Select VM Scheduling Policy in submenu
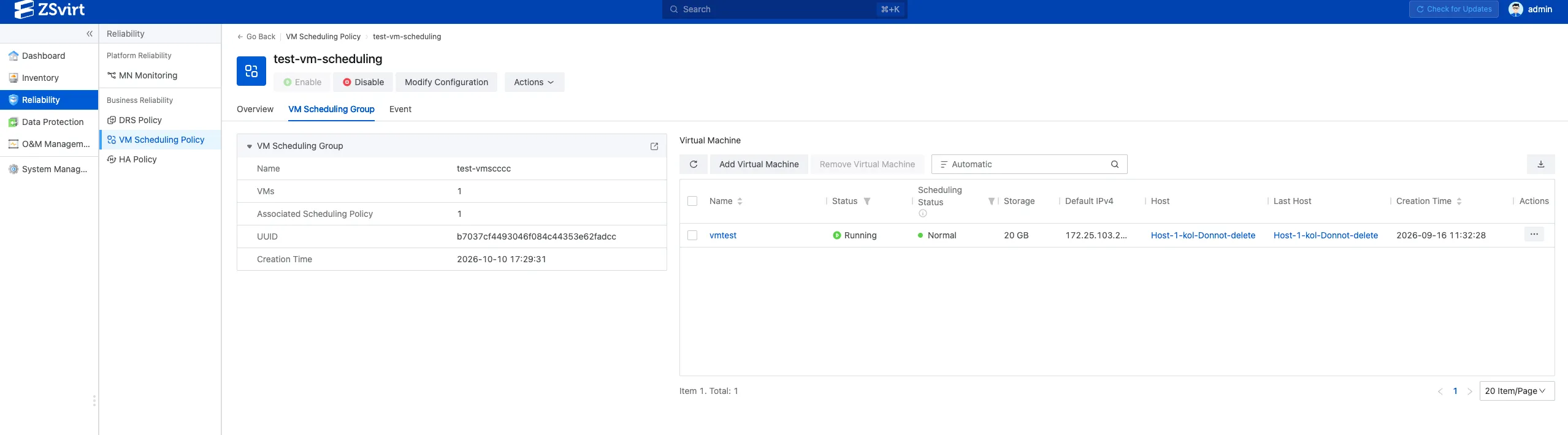1568x435 pixels. pyautogui.click(x=161, y=140)
